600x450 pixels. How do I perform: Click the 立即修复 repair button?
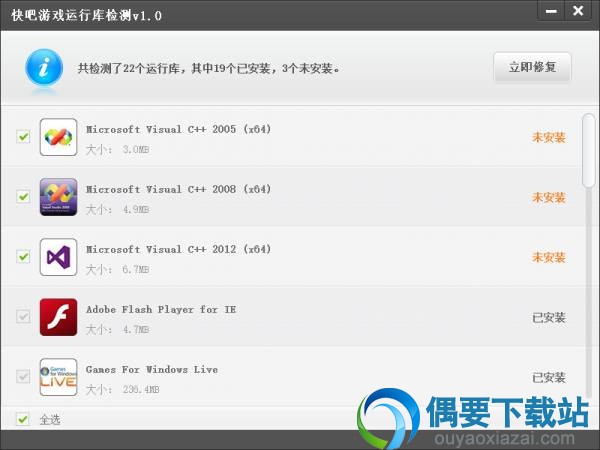[532, 68]
